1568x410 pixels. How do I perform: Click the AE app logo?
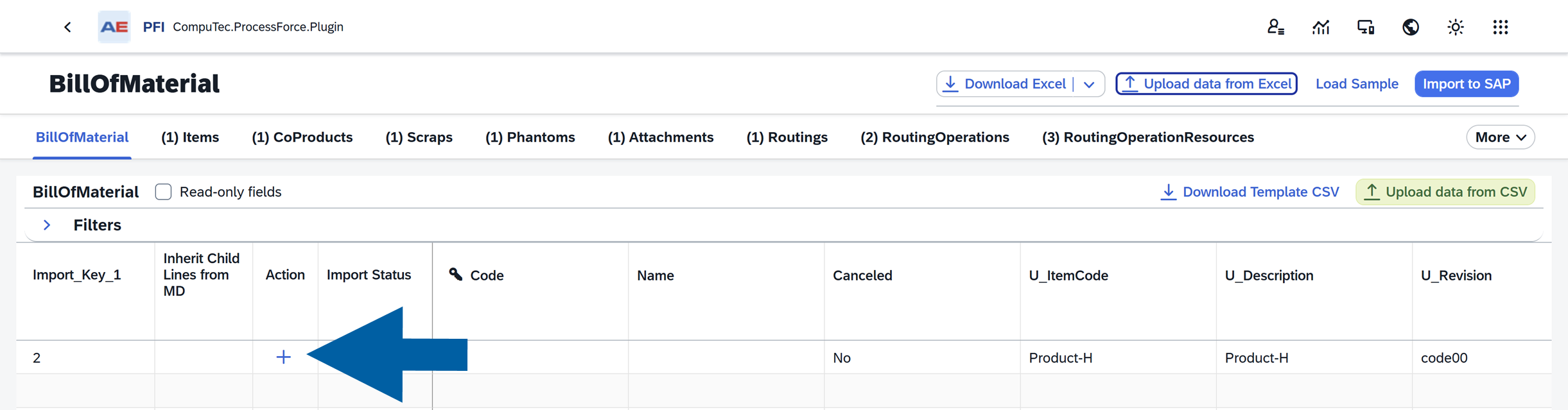click(114, 27)
